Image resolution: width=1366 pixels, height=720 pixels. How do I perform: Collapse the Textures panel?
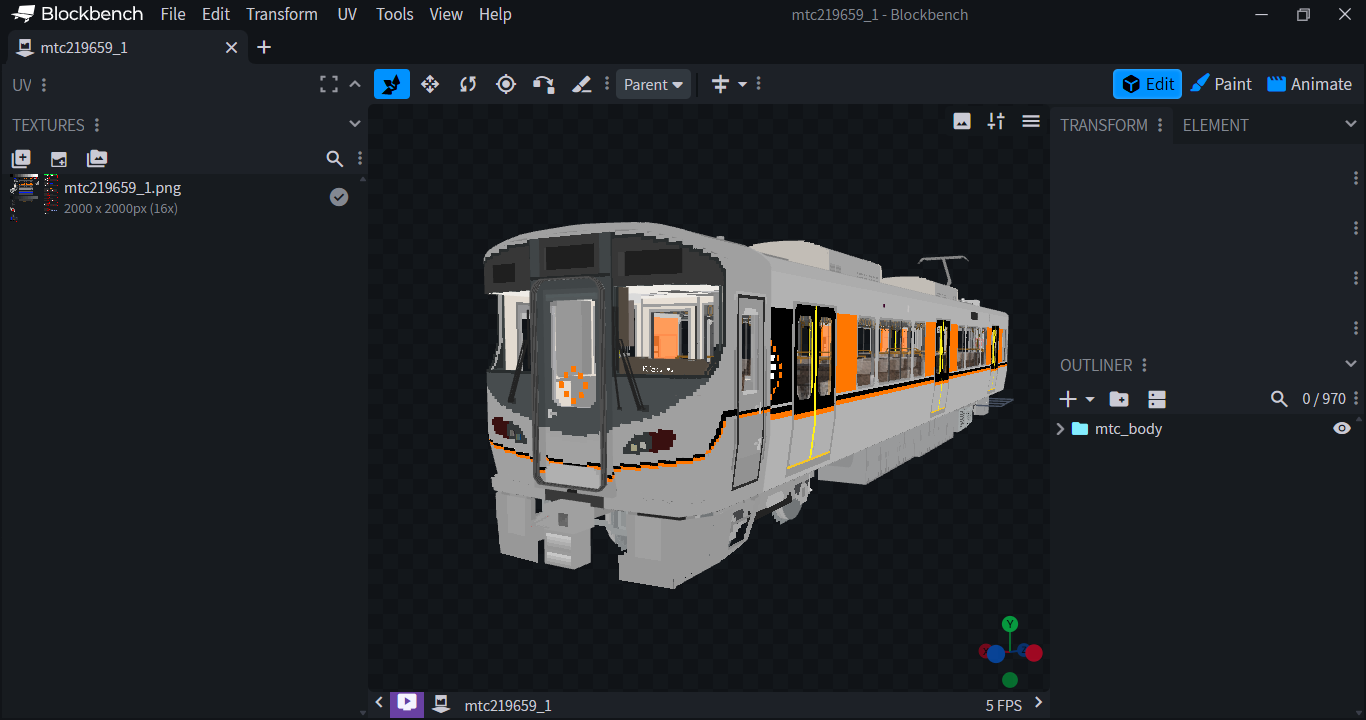pos(355,124)
